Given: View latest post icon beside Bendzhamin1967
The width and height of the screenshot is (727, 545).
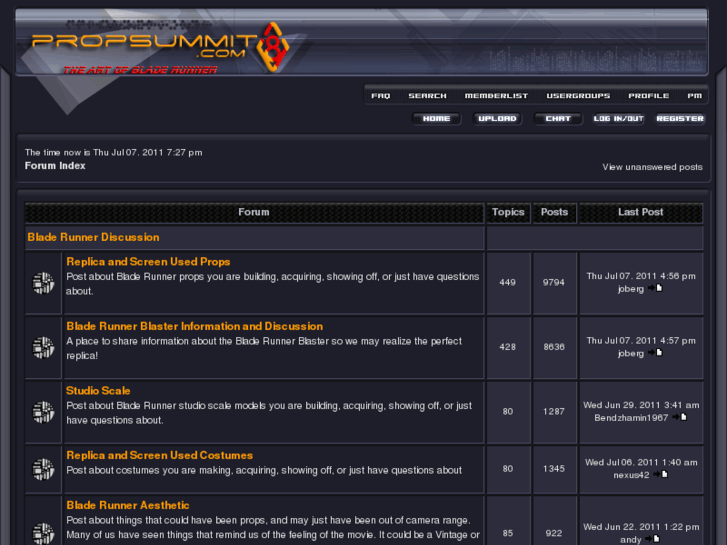Looking at the screenshot, I should pos(680,417).
